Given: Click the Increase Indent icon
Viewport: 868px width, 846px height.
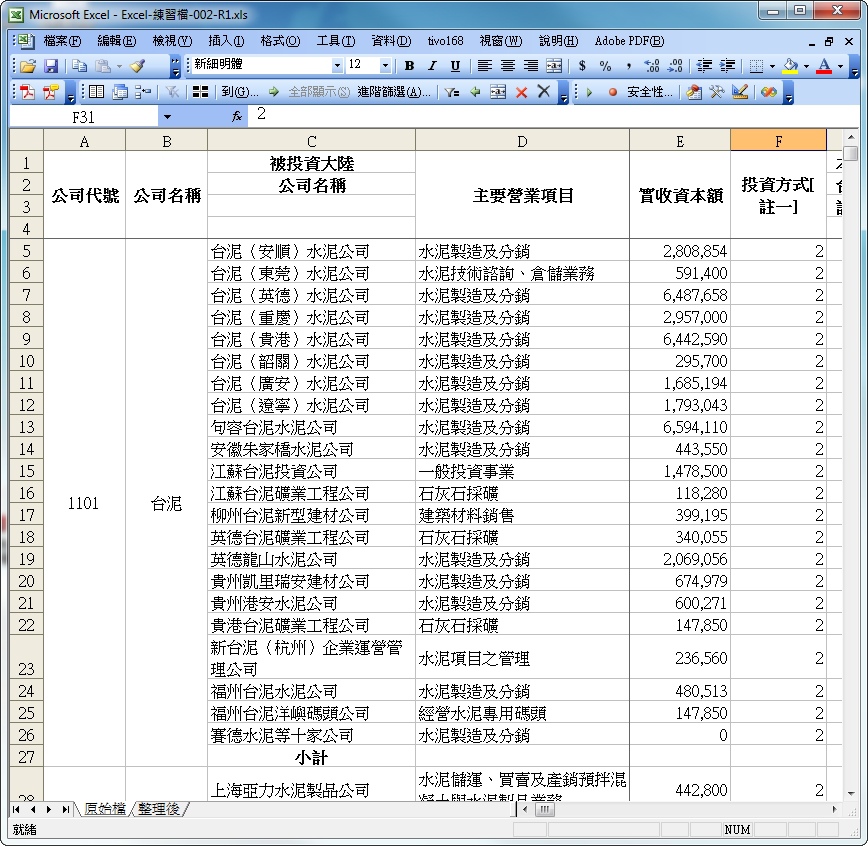Looking at the screenshot, I should coord(727,66).
